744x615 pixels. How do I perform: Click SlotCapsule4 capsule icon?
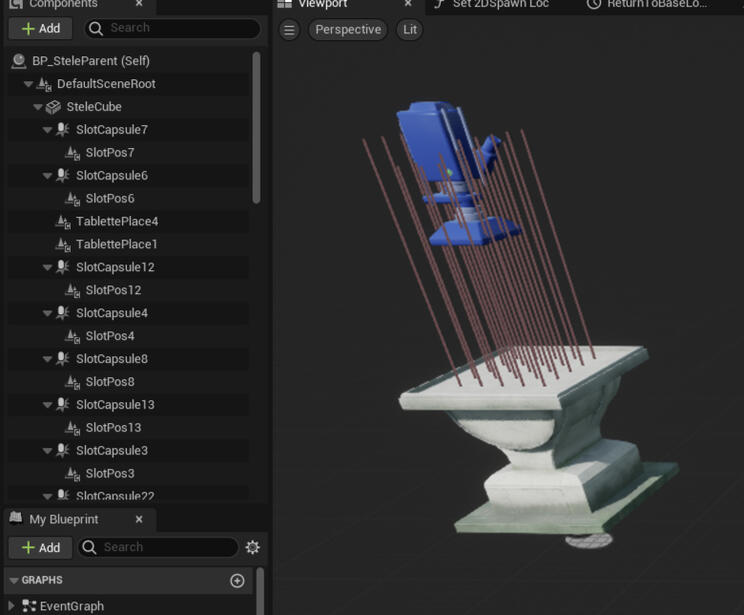click(x=63, y=313)
